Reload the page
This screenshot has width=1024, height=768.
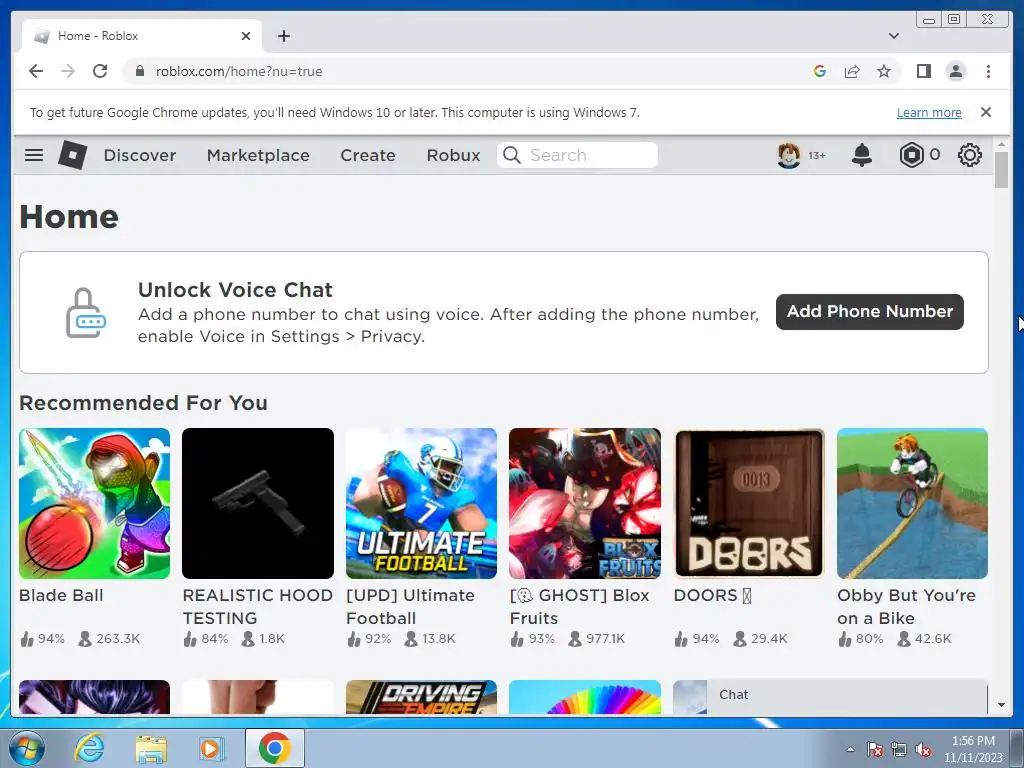coord(100,71)
